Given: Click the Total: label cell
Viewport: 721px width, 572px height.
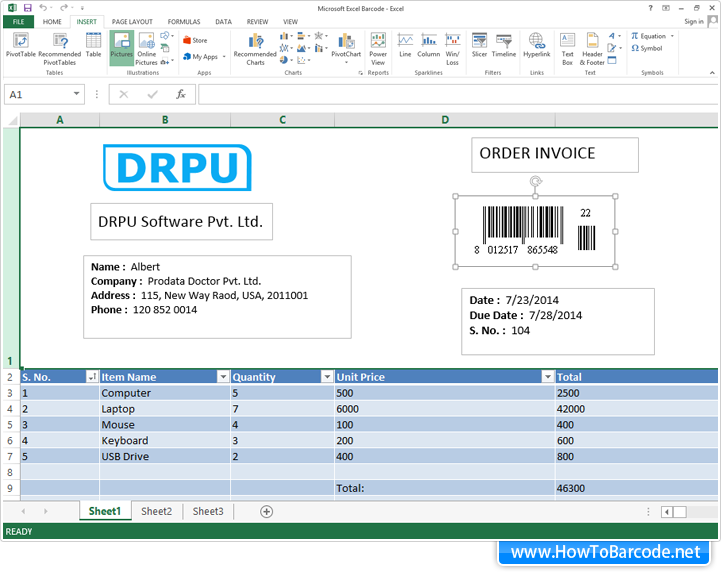Looking at the screenshot, I should click(x=445, y=488).
